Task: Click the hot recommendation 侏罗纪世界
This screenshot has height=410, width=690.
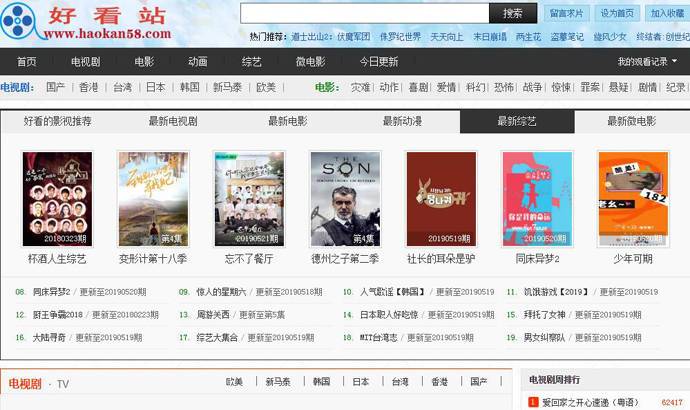Action: coord(400,37)
